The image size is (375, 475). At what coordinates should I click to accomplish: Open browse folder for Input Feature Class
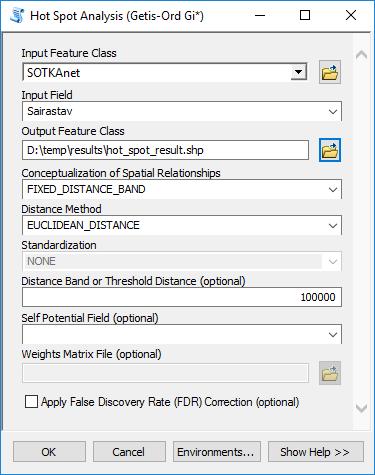click(x=330, y=72)
